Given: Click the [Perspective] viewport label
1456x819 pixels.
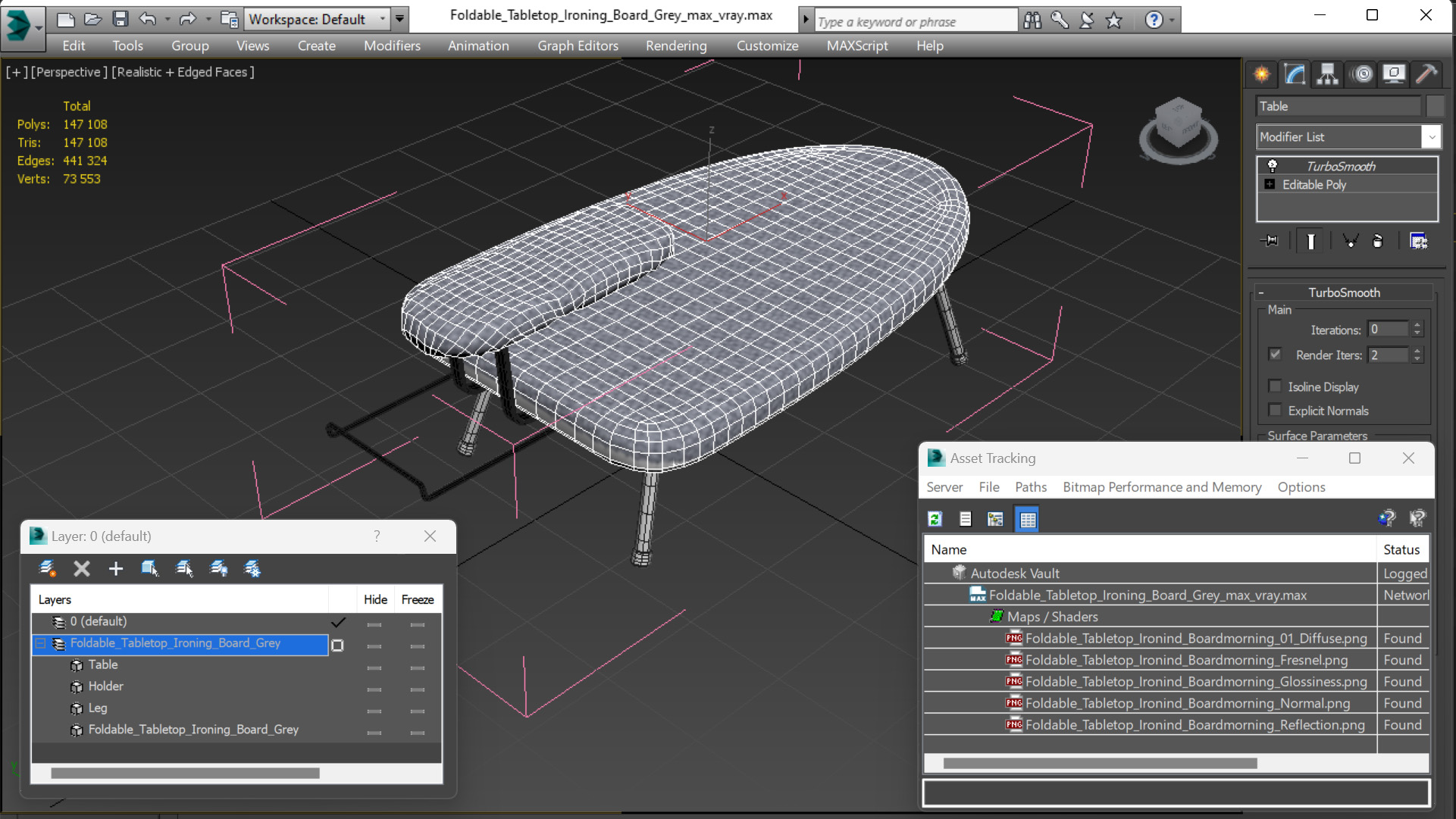Looking at the screenshot, I should (x=69, y=72).
